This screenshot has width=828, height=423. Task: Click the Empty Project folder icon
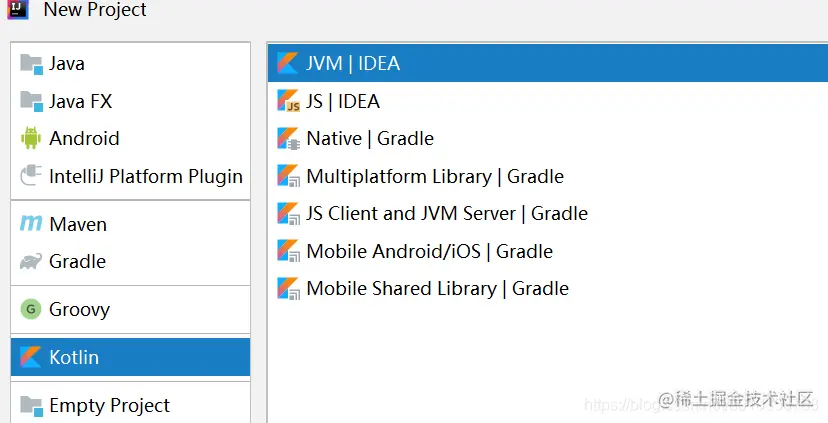31,405
